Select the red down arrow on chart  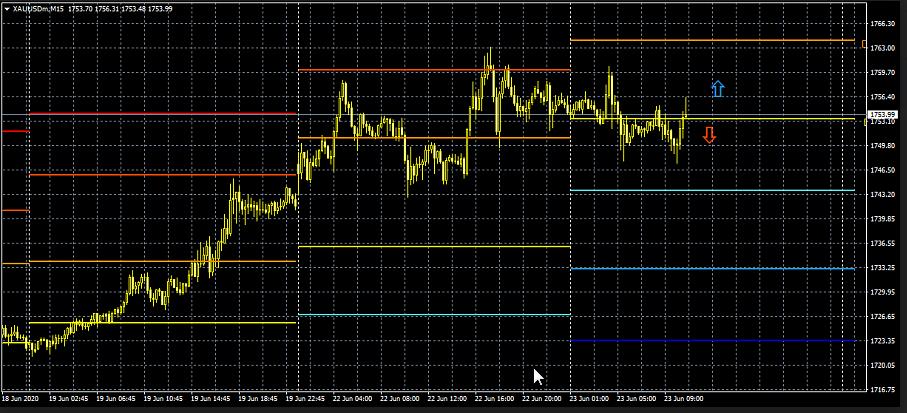(709, 135)
